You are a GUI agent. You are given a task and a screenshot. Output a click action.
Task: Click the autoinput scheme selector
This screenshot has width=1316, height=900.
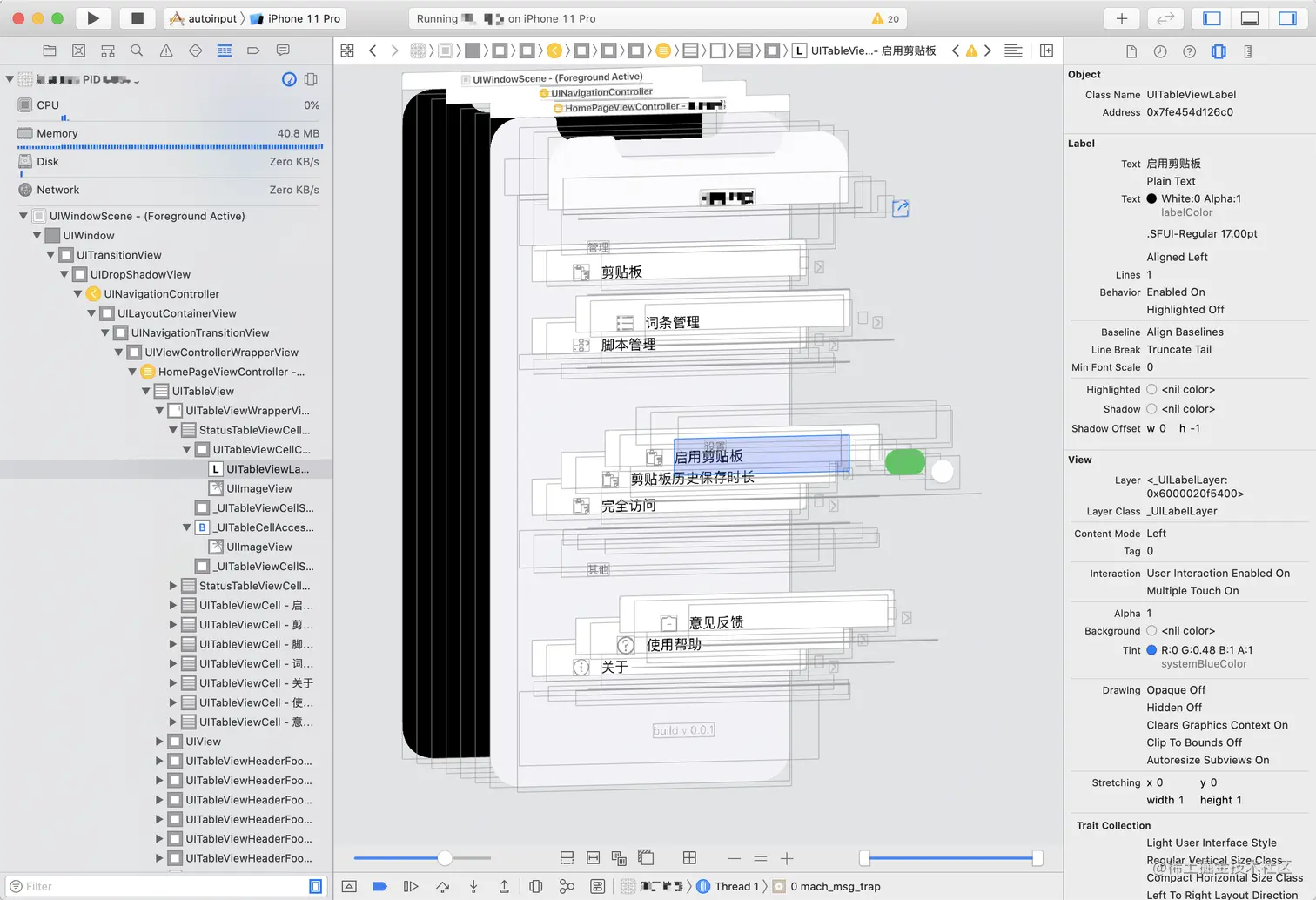point(204,18)
